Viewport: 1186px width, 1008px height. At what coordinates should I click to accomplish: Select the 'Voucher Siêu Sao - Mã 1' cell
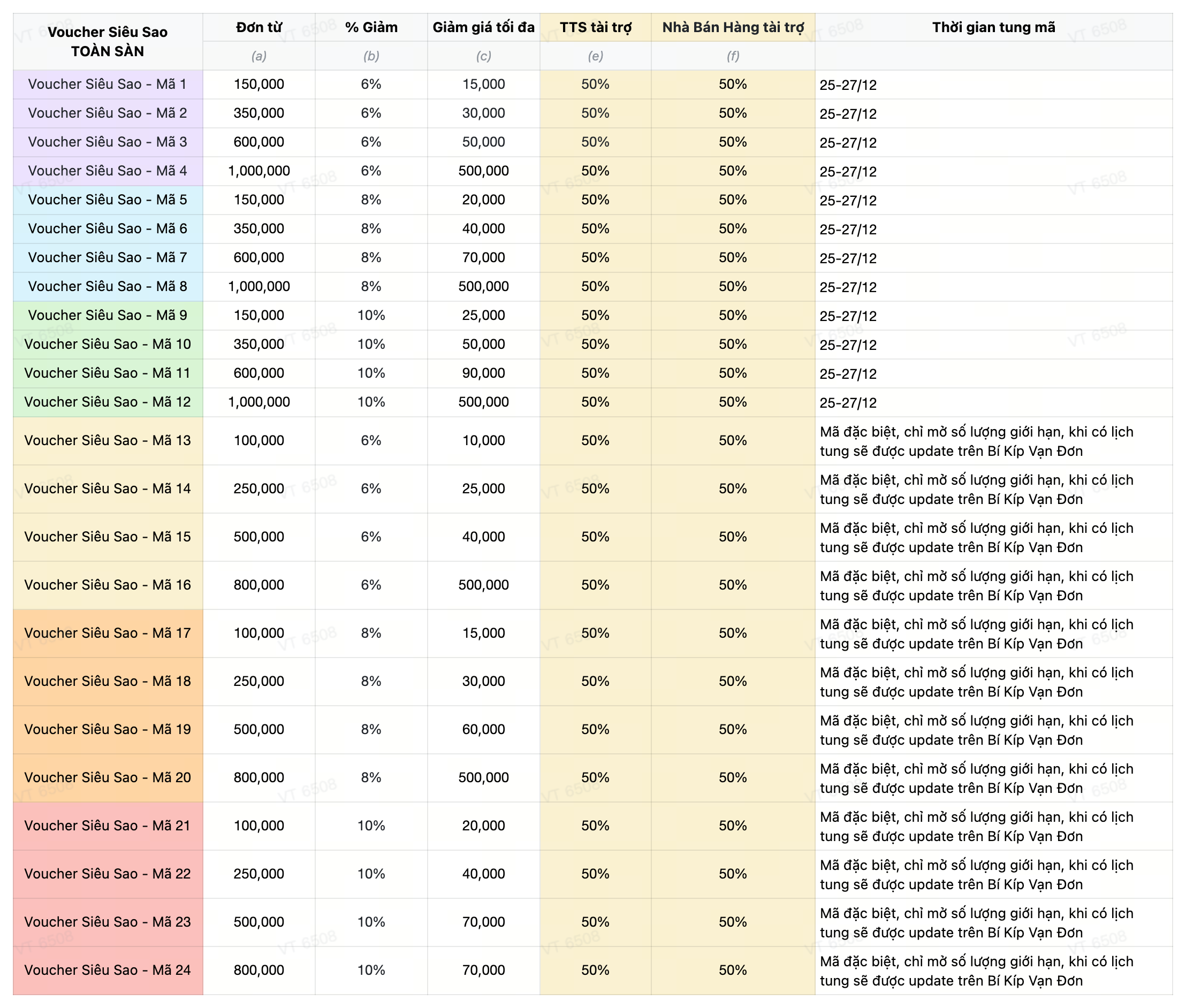(108, 84)
